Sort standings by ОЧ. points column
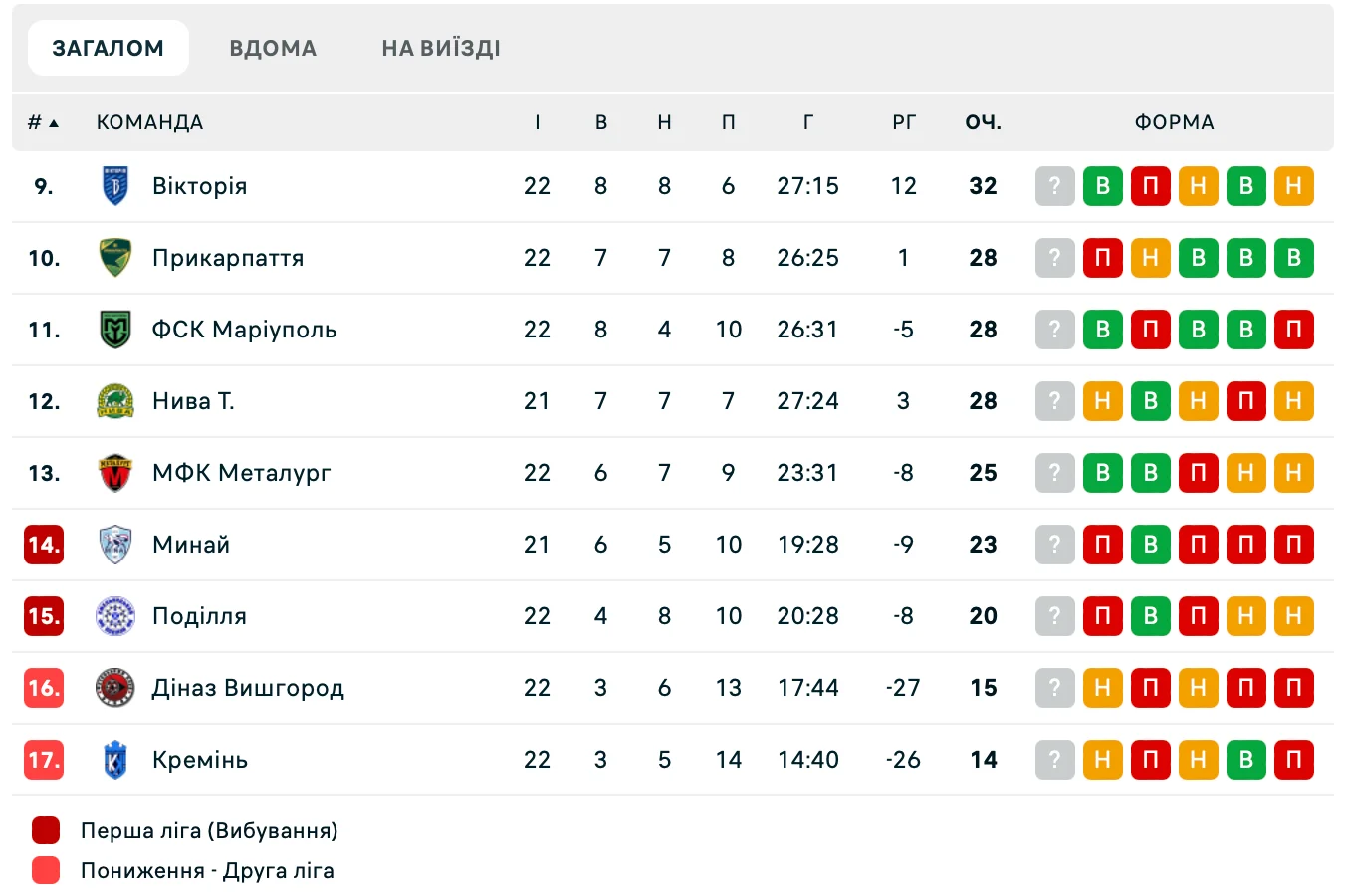The height and width of the screenshot is (896, 1345). (x=983, y=122)
